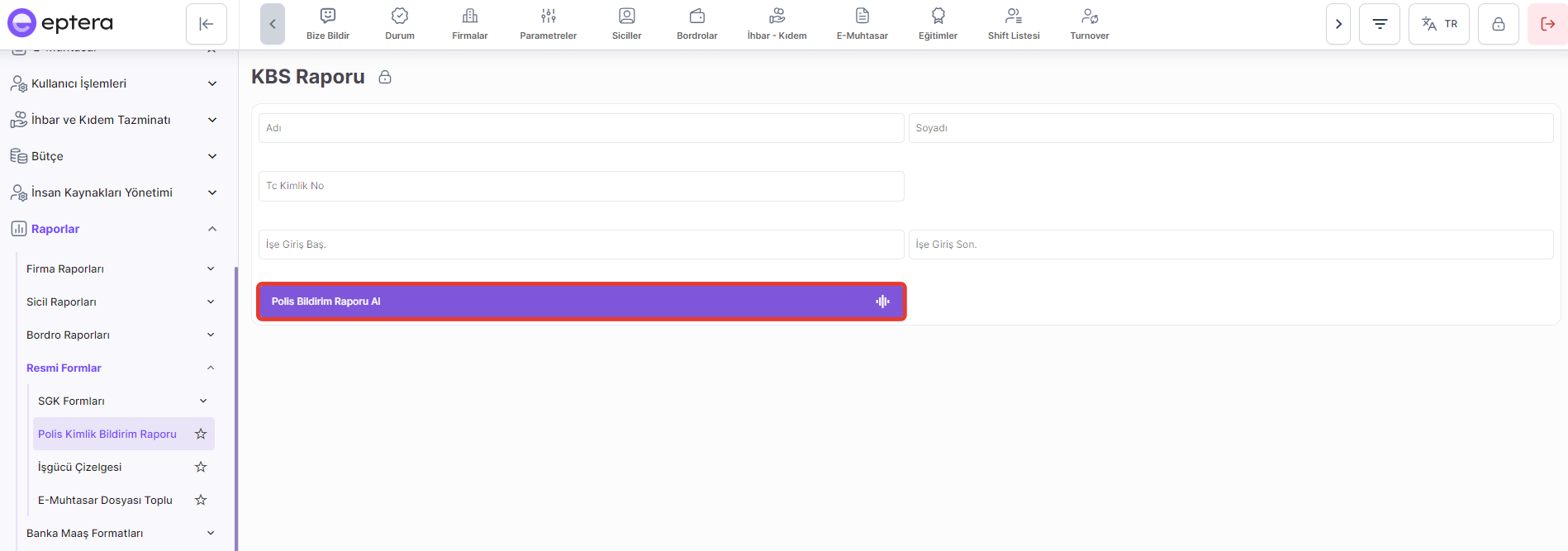Screen dimensions: 1568x551
Task: Collapse the Raporlar menu section
Action: click(212, 229)
